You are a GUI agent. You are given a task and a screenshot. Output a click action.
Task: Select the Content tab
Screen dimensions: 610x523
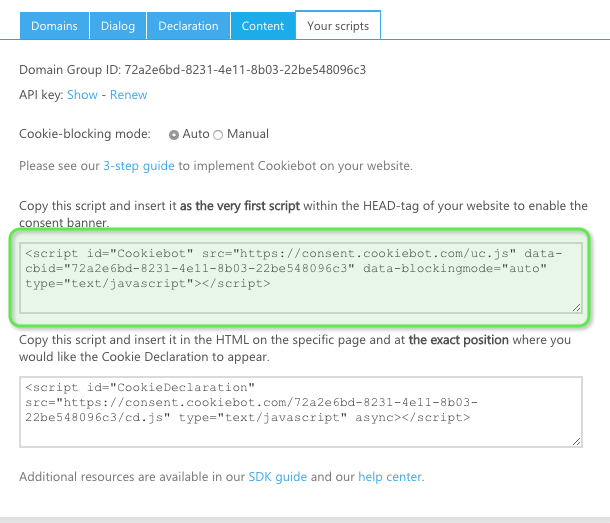click(263, 26)
